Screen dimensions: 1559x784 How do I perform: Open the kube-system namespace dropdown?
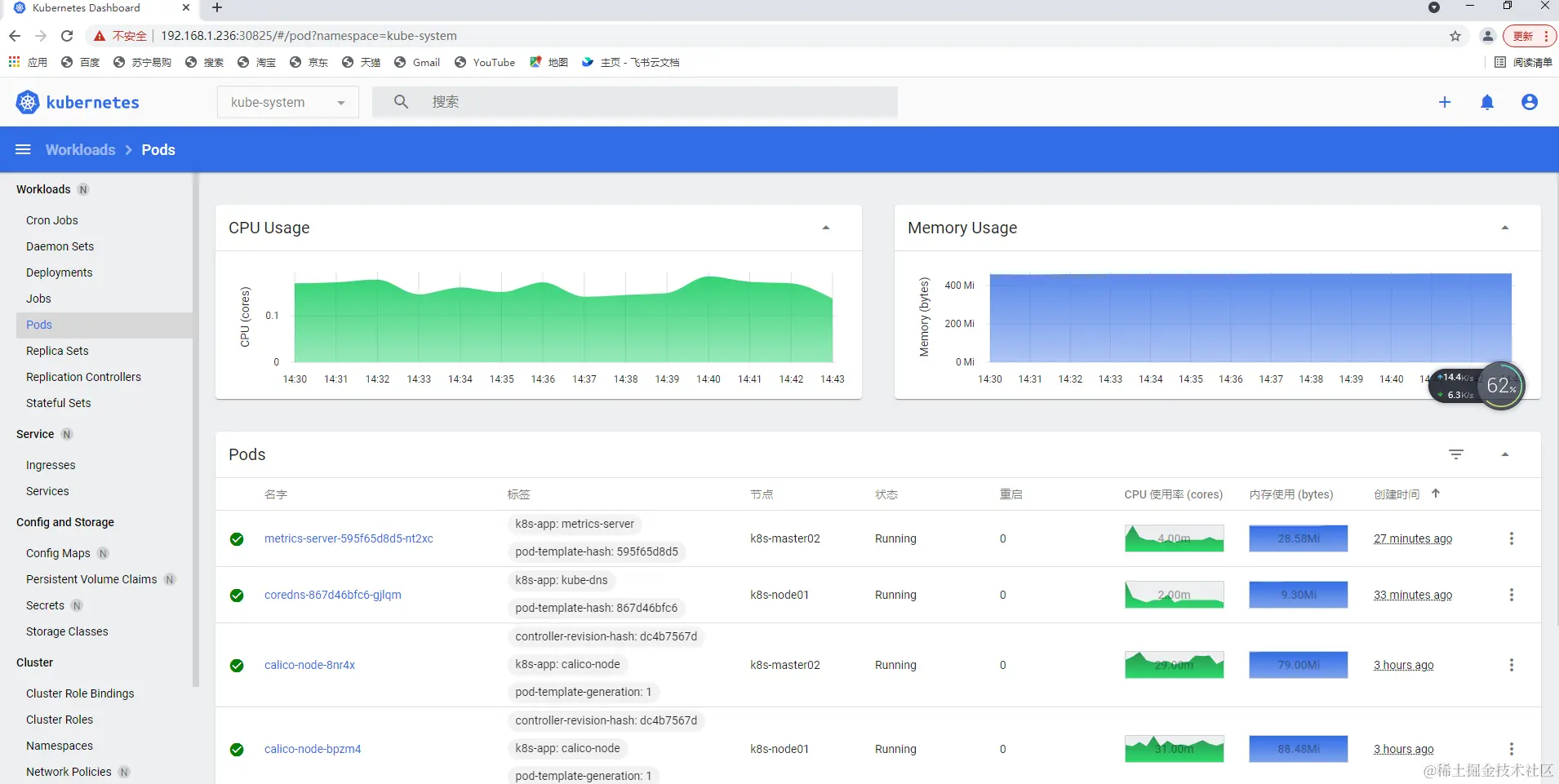click(x=288, y=102)
